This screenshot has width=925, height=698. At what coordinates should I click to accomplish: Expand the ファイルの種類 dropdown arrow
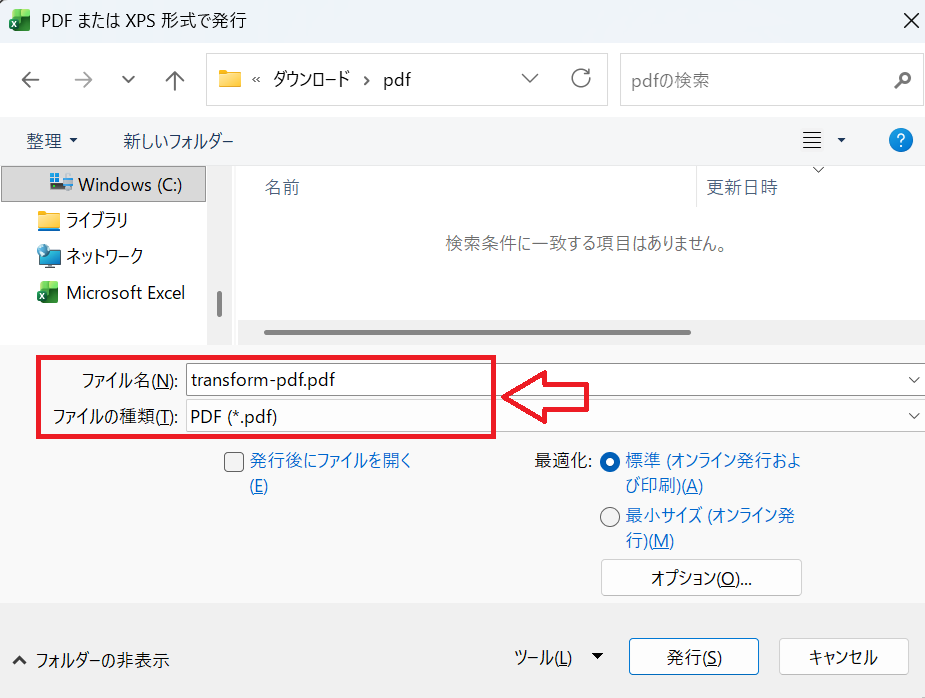tap(914, 416)
